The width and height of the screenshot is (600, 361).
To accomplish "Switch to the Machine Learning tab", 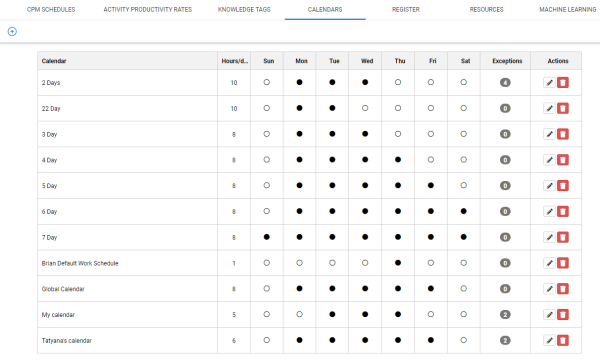I will 567,10.
